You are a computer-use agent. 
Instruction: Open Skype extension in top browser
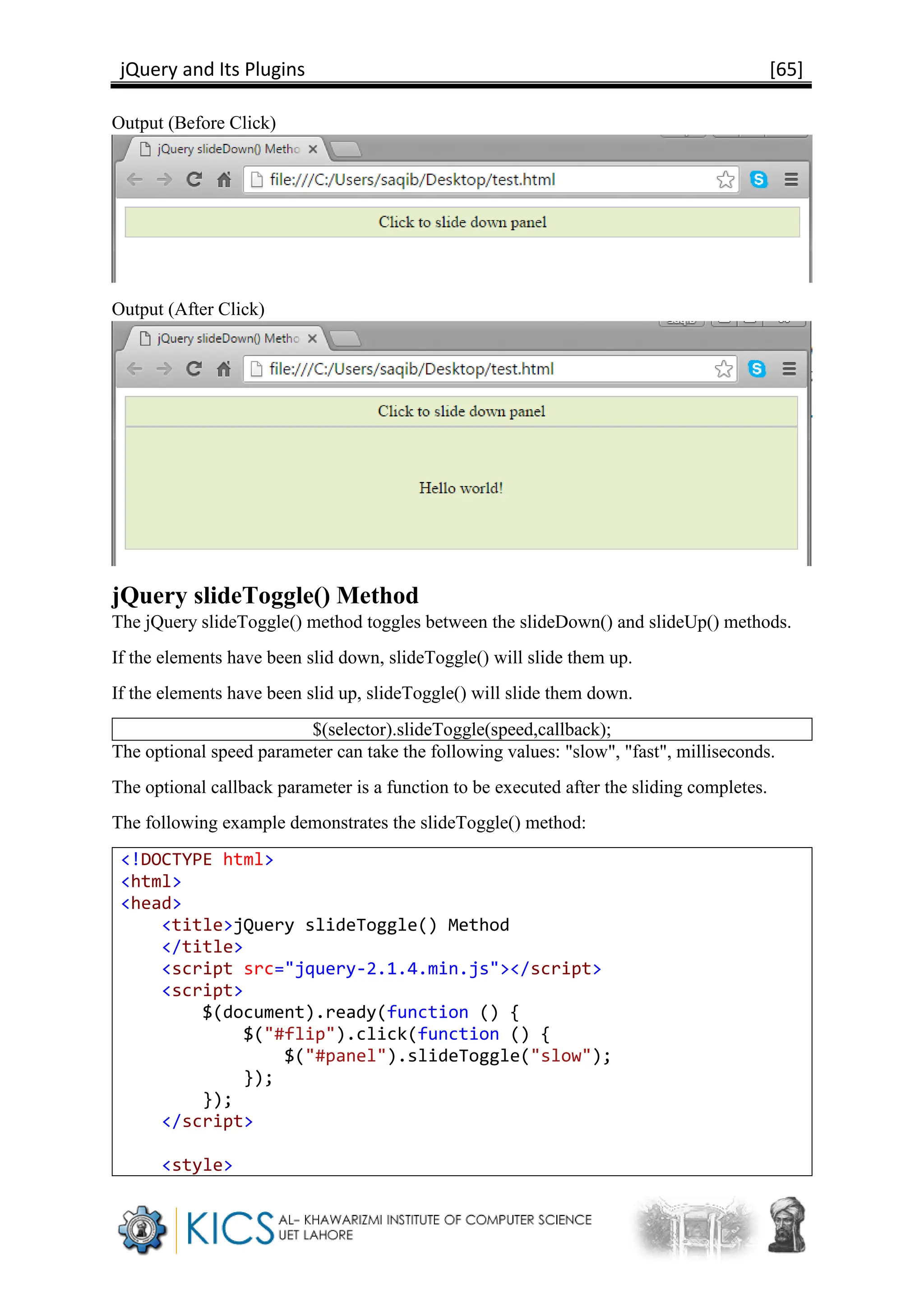tap(758, 180)
